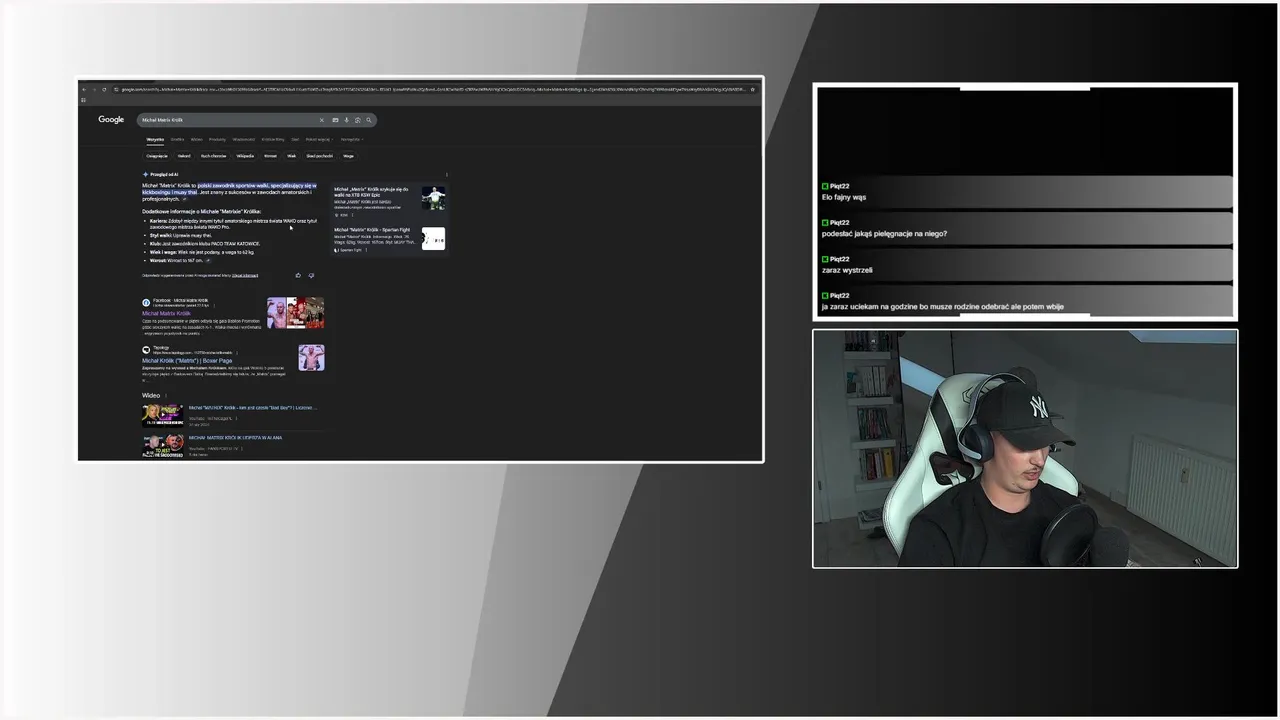This screenshot has height=720, width=1280.
Task: Switch to the "Krótkie filmy" tab
Action: [273, 140]
